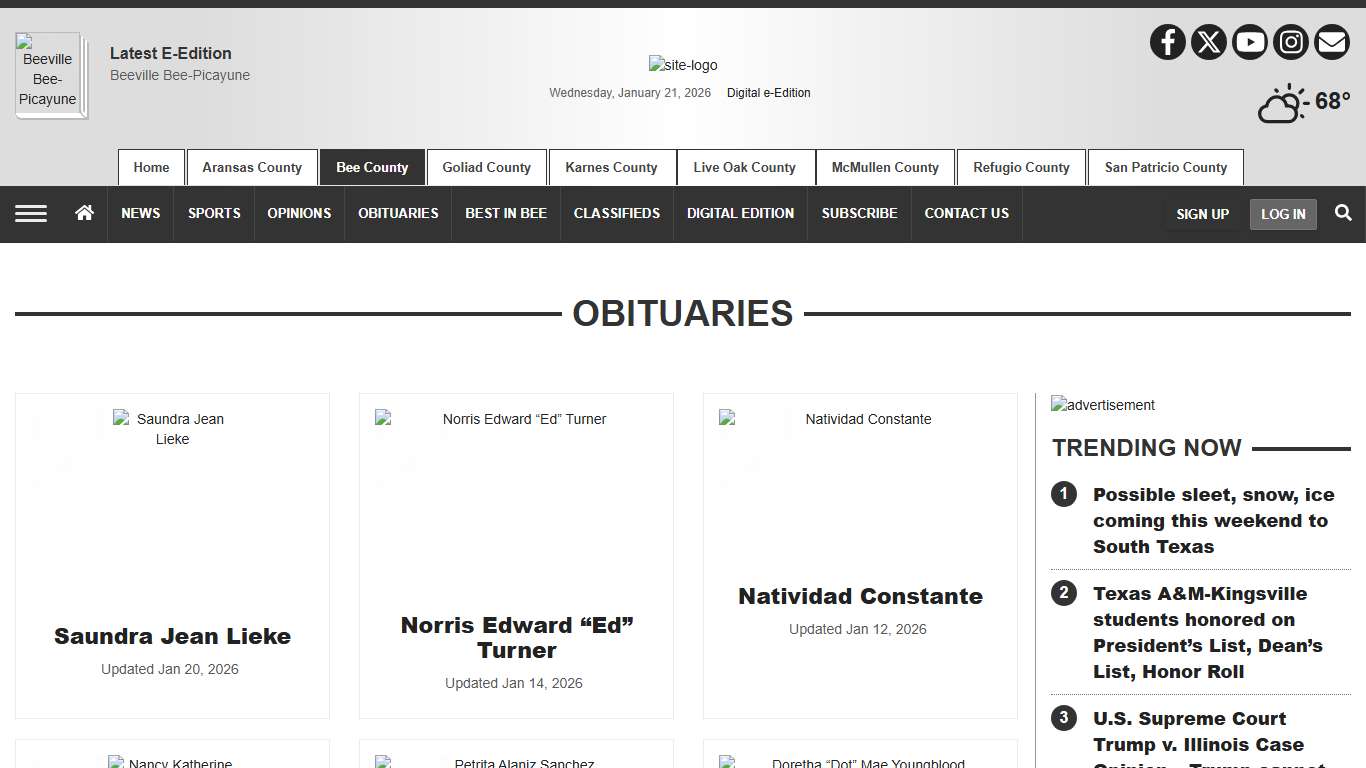Open the X (Twitter) social icon
Image resolution: width=1366 pixels, height=768 pixels.
[x=1208, y=42]
